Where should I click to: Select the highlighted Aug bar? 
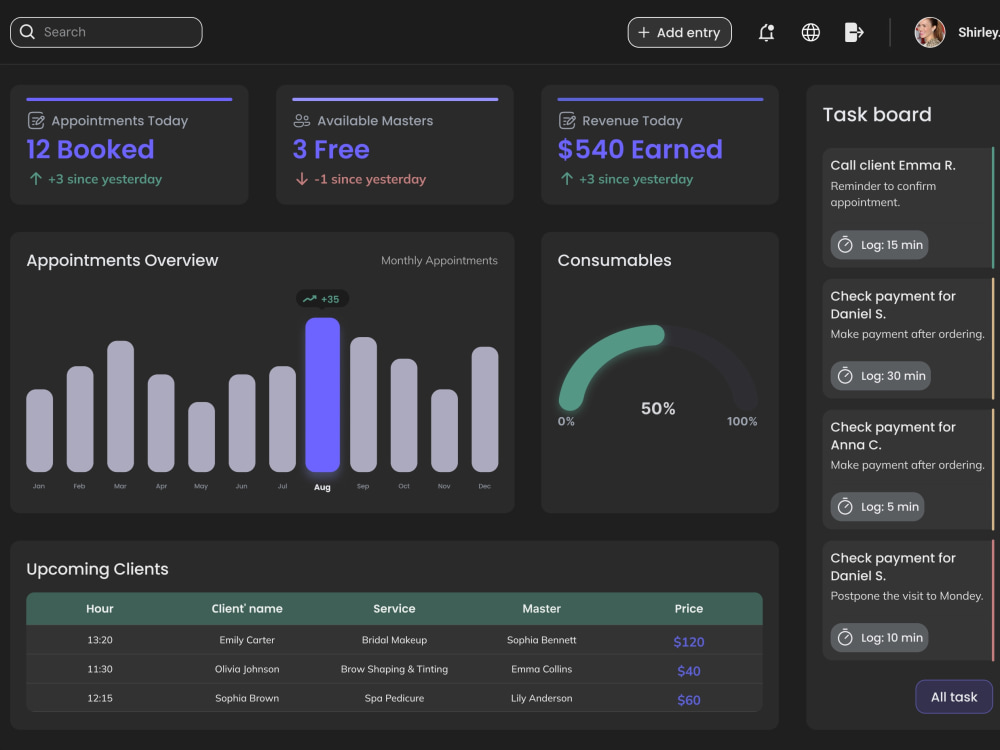pos(322,395)
